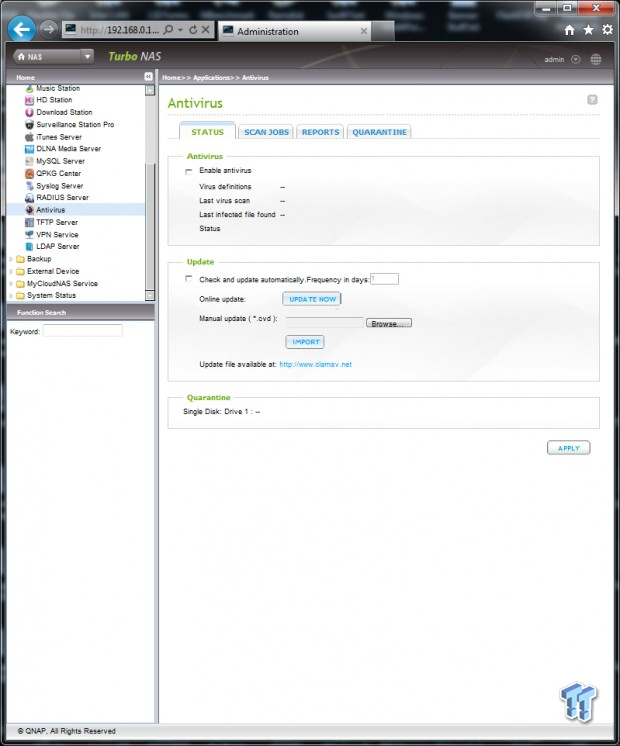Image resolution: width=620 pixels, height=746 pixels.
Task: Open the REPORTS tab
Action: click(x=320, y=132)
